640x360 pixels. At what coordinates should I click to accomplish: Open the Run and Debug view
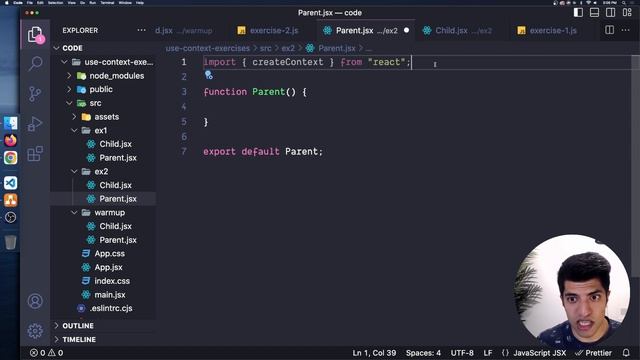coord(35,124)
